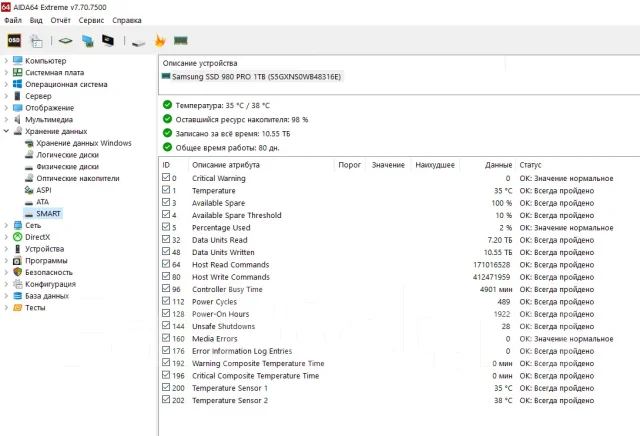Open the monitor diagnostics toolbar icon
The height and width of the screenshot is (436, 640).
[x=108, y=40]
